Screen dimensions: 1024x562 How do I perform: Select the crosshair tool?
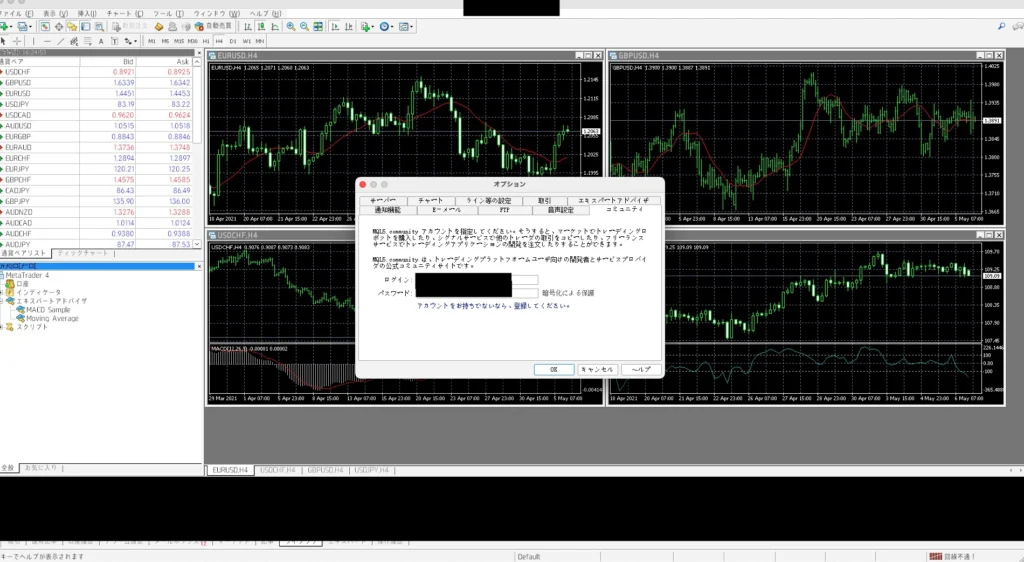point(17,41)
